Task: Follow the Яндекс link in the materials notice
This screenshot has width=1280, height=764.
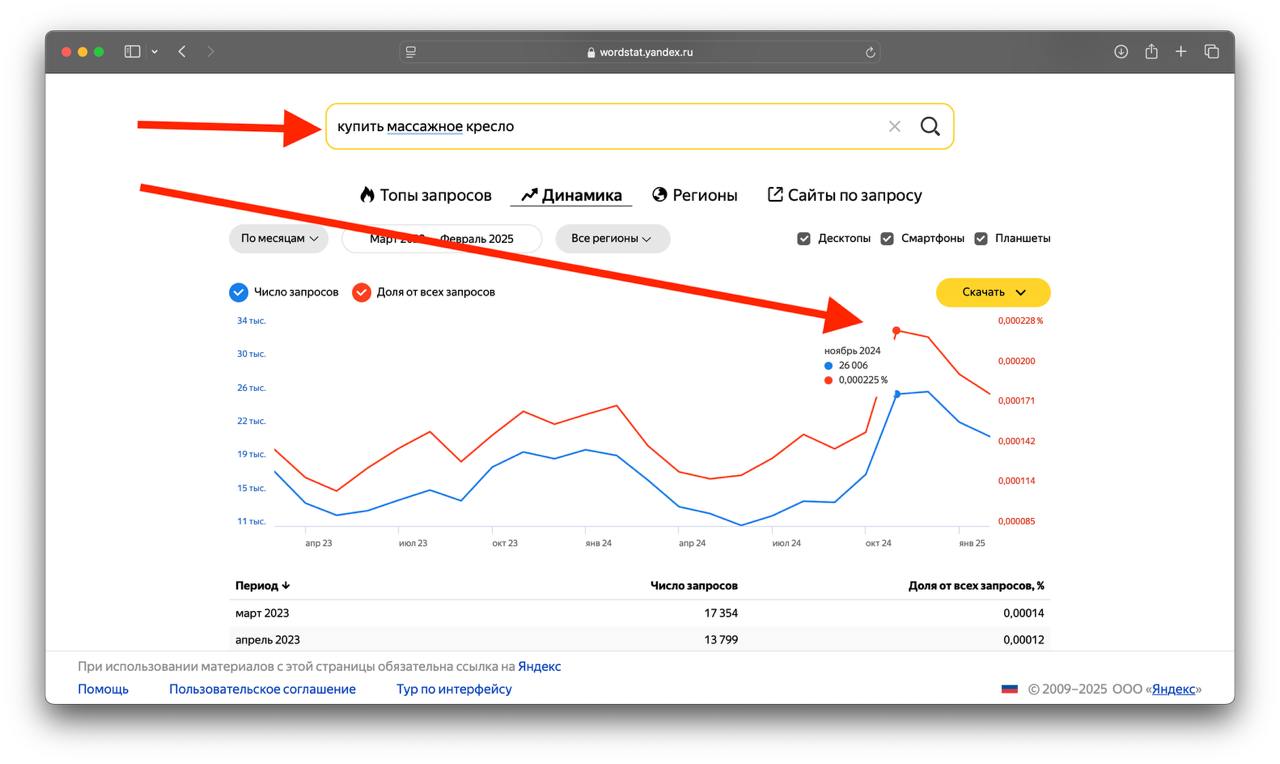Action: pos(539,666)
